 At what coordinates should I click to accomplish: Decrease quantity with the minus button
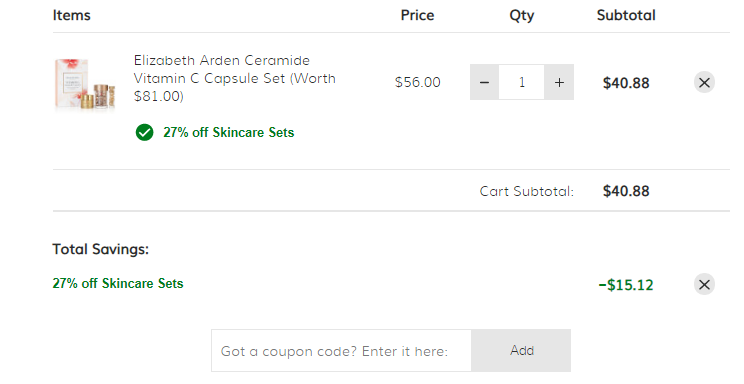[484, 82]
